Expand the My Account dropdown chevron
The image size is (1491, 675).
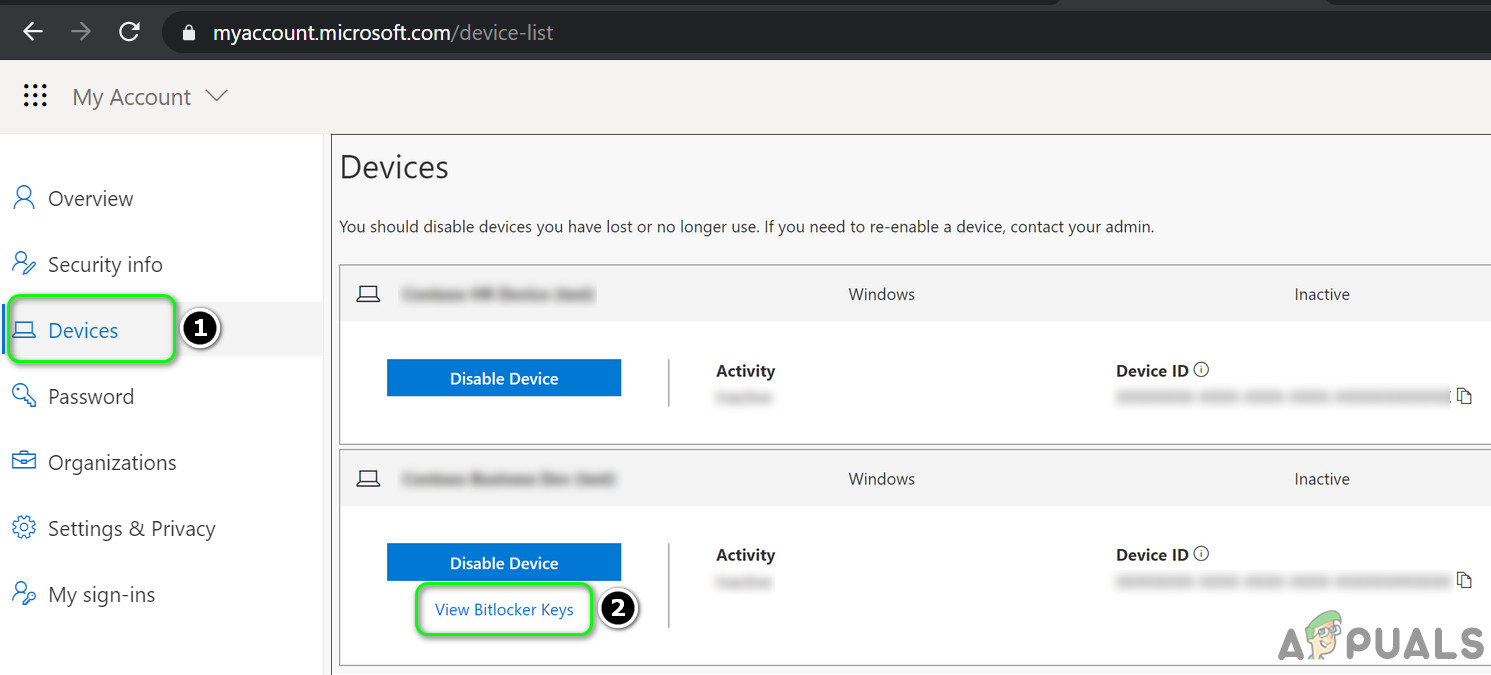tap(216, 96)
